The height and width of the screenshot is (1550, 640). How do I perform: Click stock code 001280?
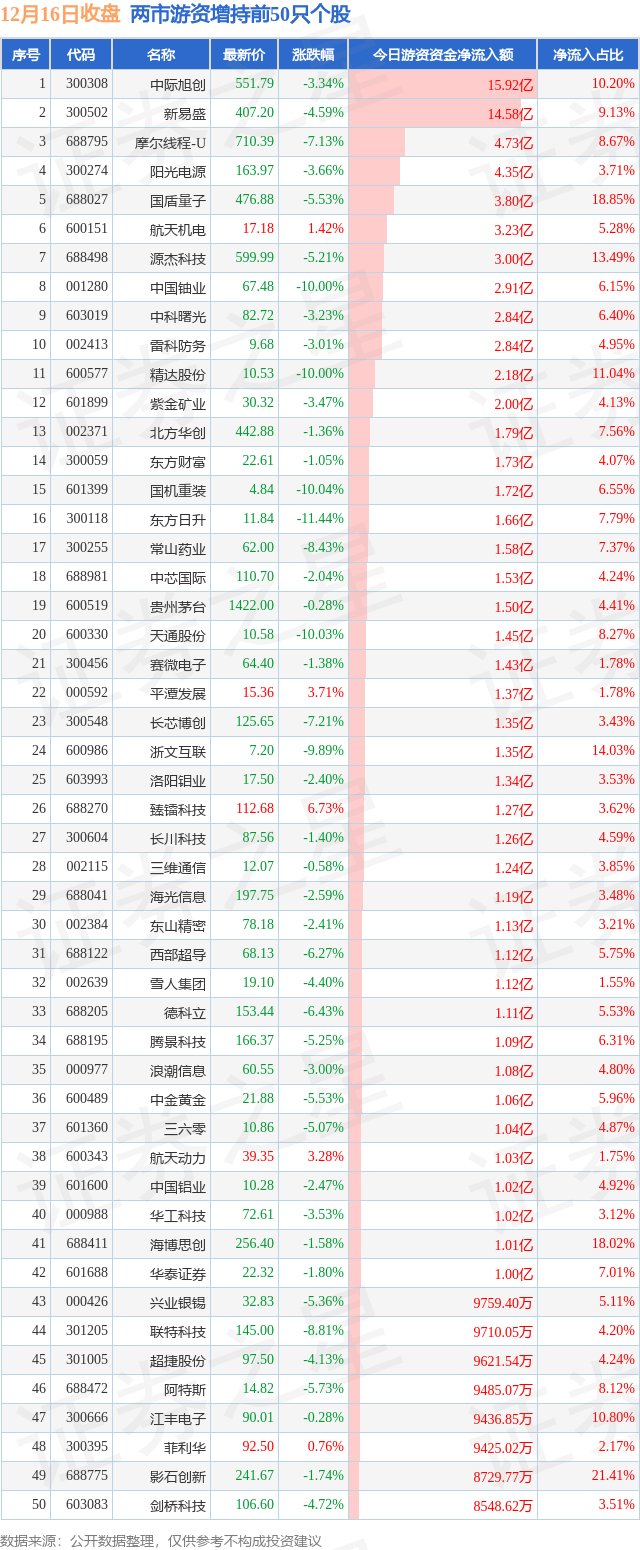pyautogui.click(x=87, y=287)
